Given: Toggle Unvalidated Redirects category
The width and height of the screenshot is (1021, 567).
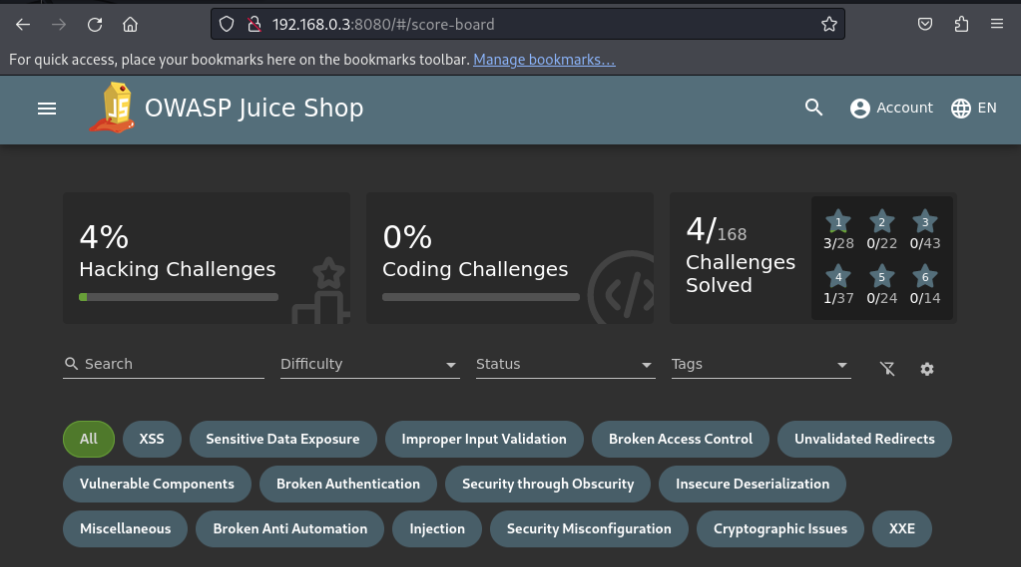Looking at the screenshot, I should click(x=864, y=439).
